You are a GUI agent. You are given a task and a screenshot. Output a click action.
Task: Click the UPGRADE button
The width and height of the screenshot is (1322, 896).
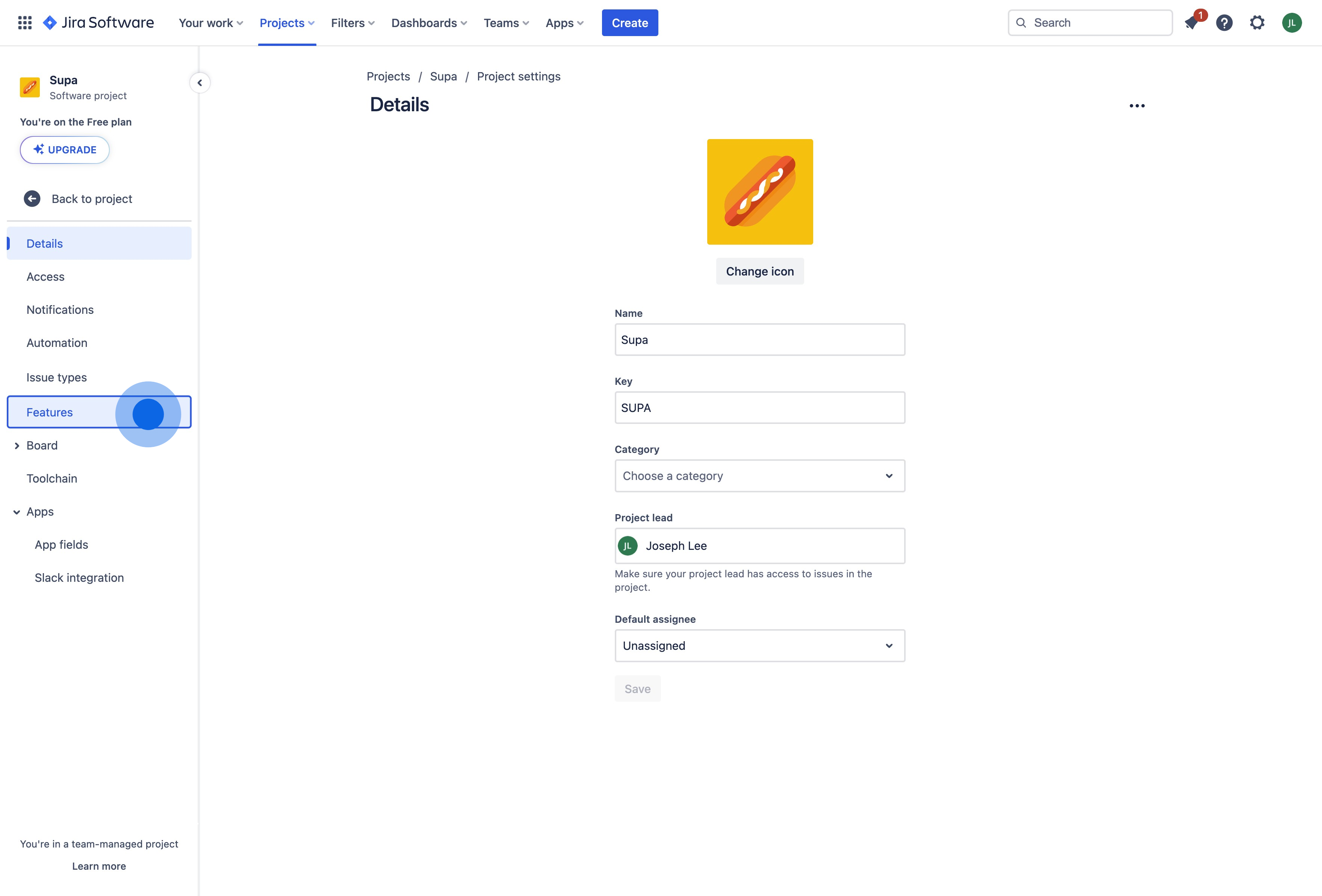pyautogui.click(x=64, y=150)
